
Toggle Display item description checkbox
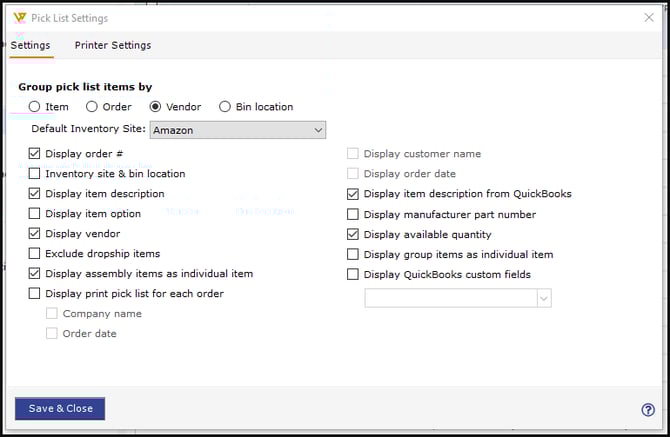tap(35, 194)
